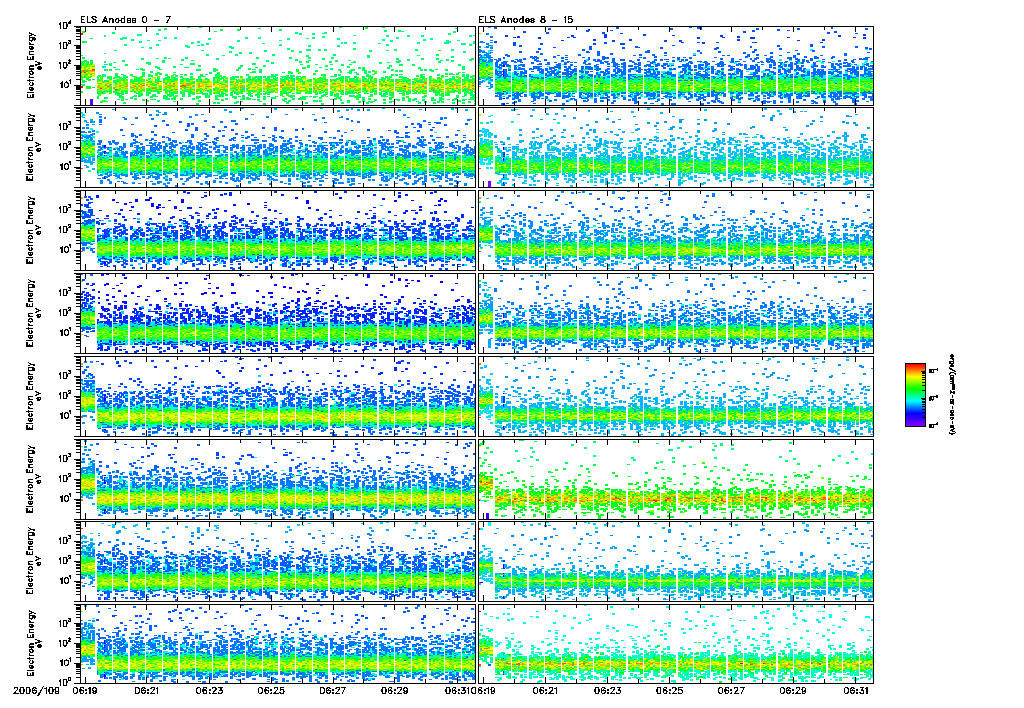Click the bottom spectrogram panel in the Anodes 0 - 7 column
1024x708 pixels.
click(277, 643)
